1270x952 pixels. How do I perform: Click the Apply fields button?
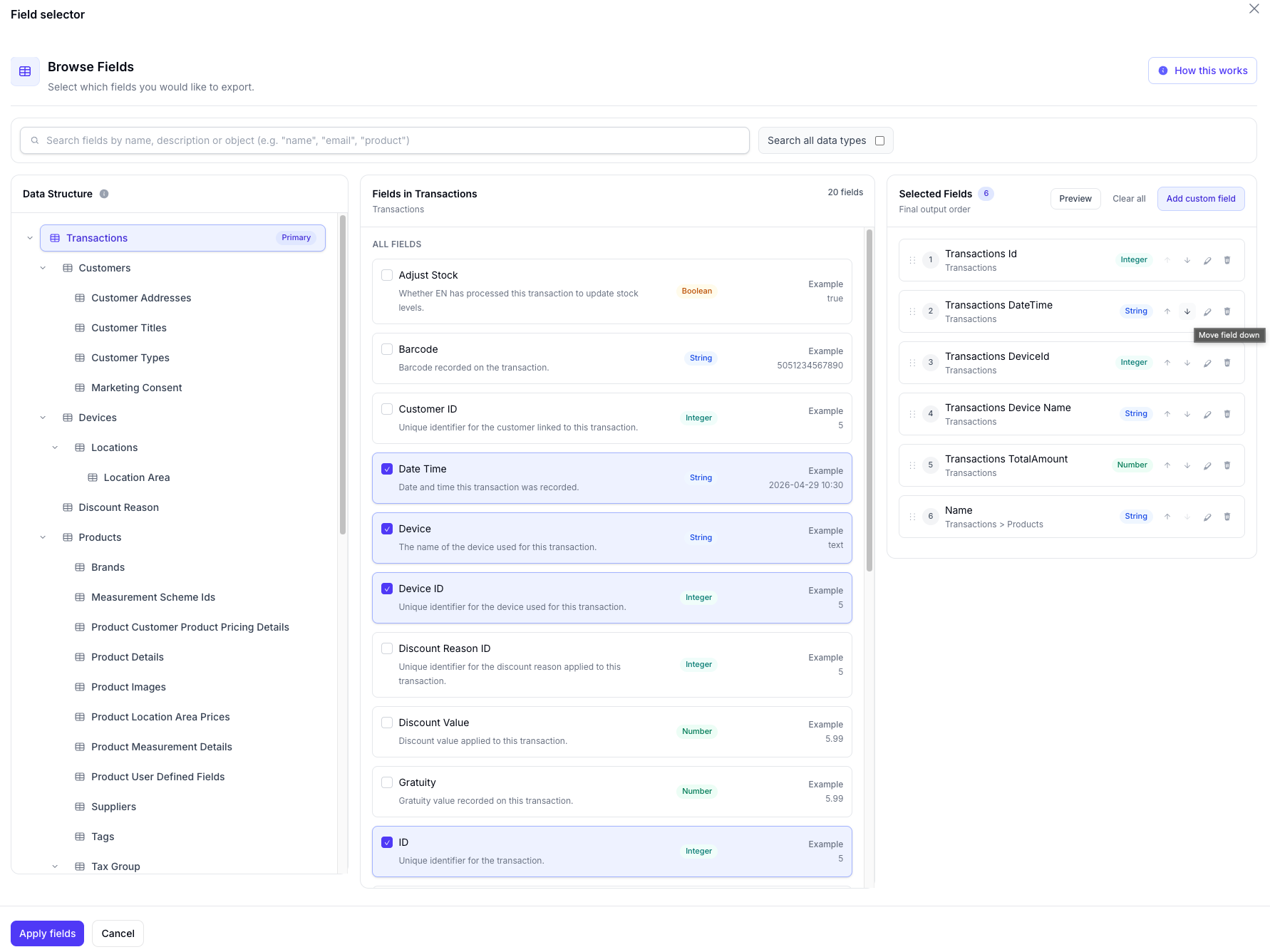tap(47, 933)
